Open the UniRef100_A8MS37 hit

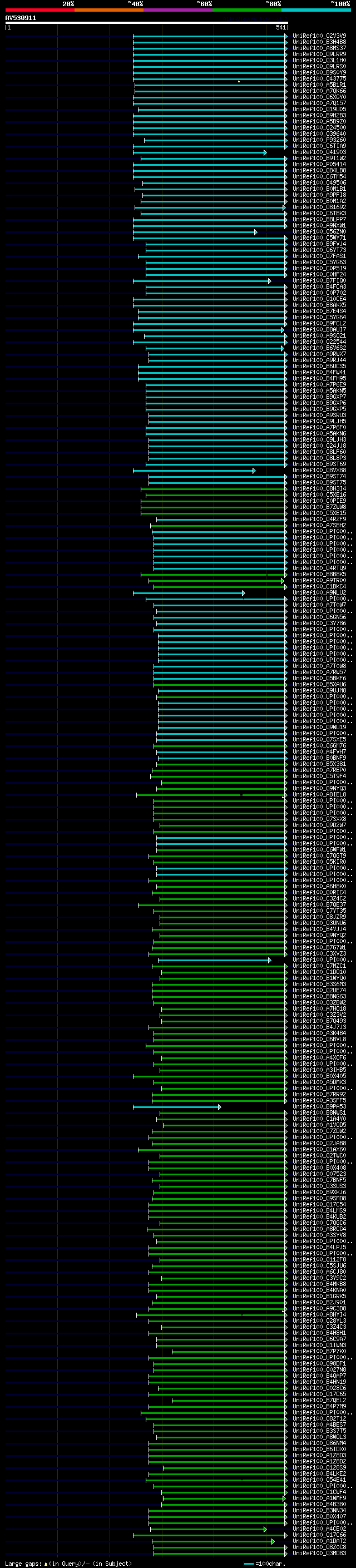tap(319, 48)
